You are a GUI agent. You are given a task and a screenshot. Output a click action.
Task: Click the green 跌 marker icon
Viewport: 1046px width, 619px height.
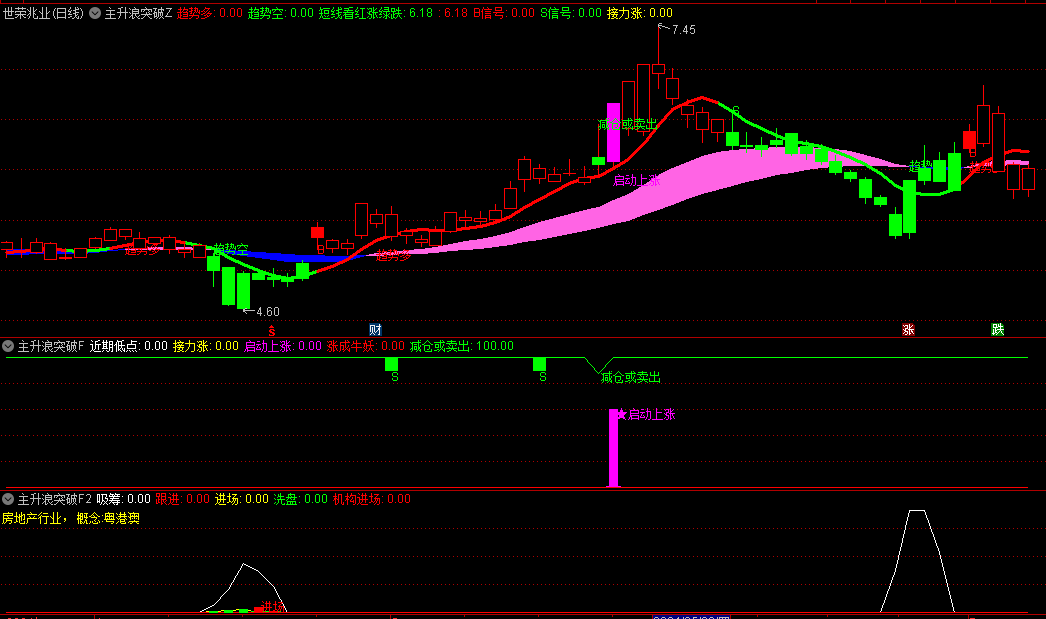click(x=998, y=330)
